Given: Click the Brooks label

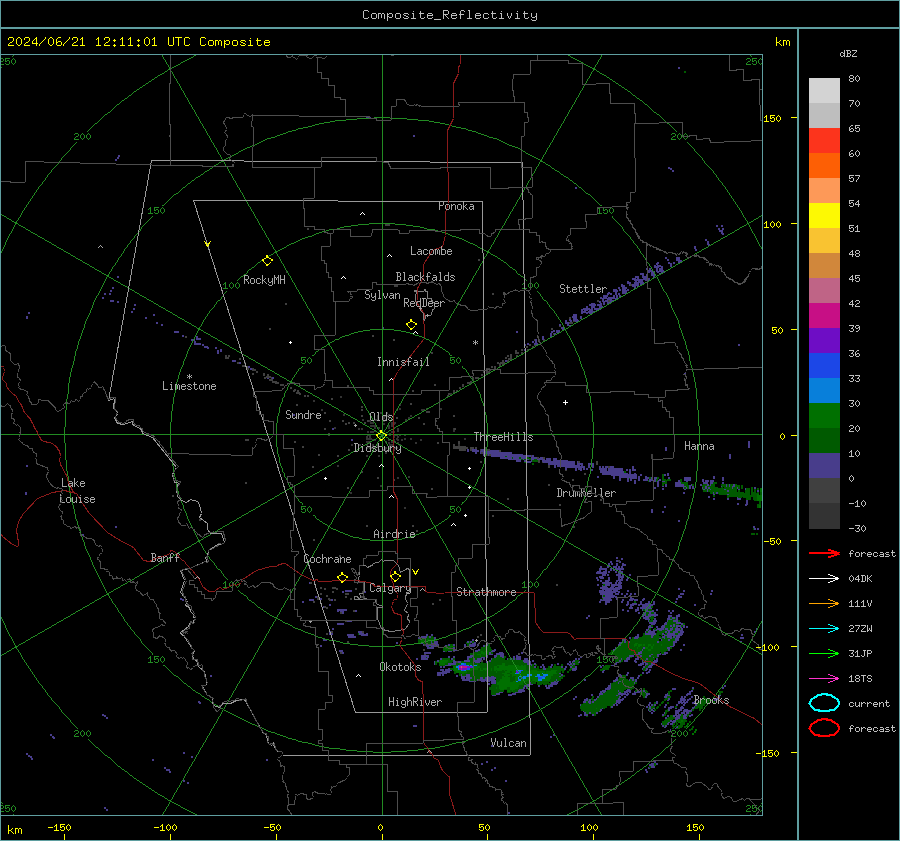Looking at the screenshot, I should (x=711, y=700).
